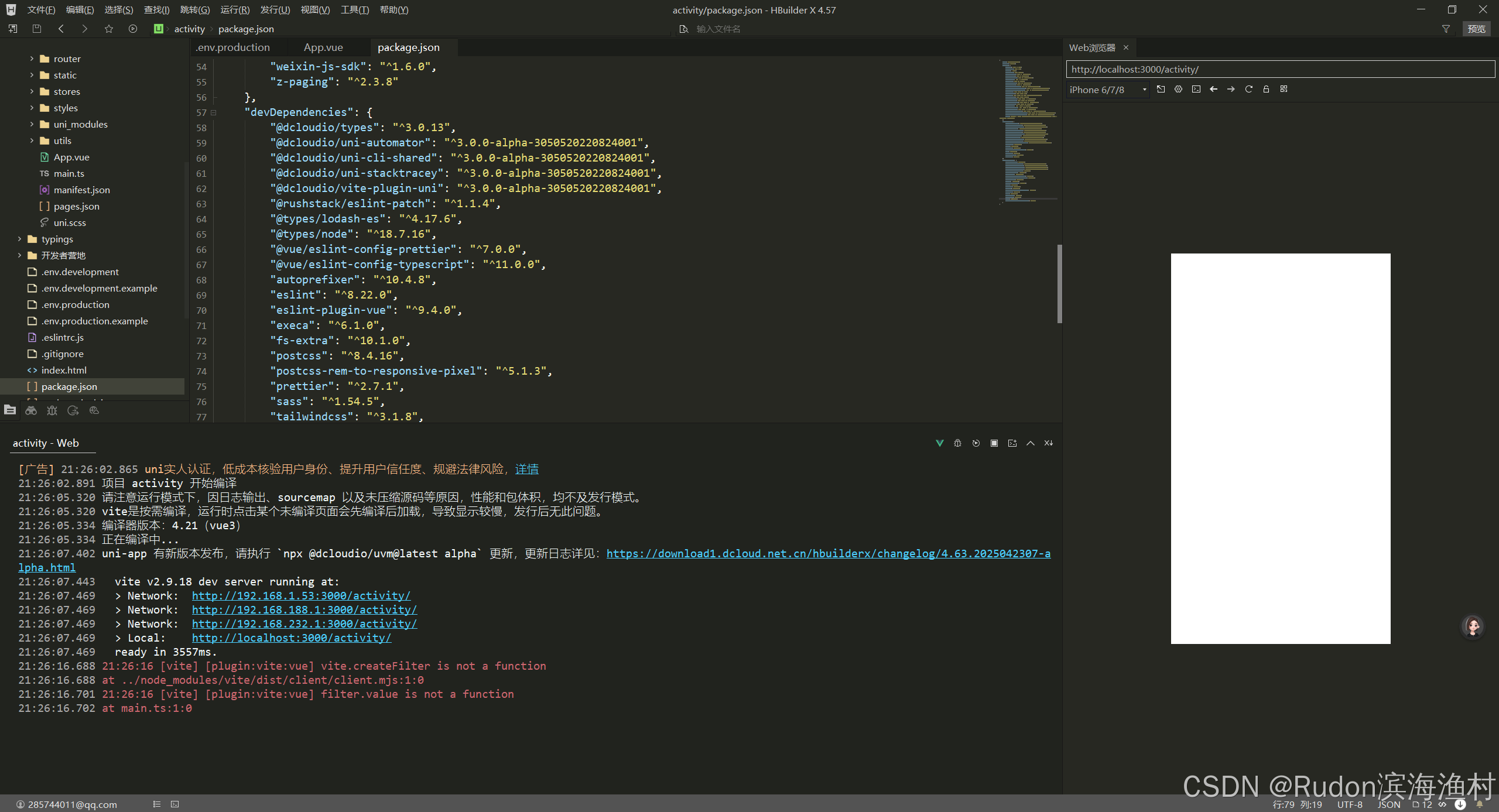The height and width of the screenshot is (812, 1499).
Task: Switch to the App.vue tab
Action: [x=323, y=47]
